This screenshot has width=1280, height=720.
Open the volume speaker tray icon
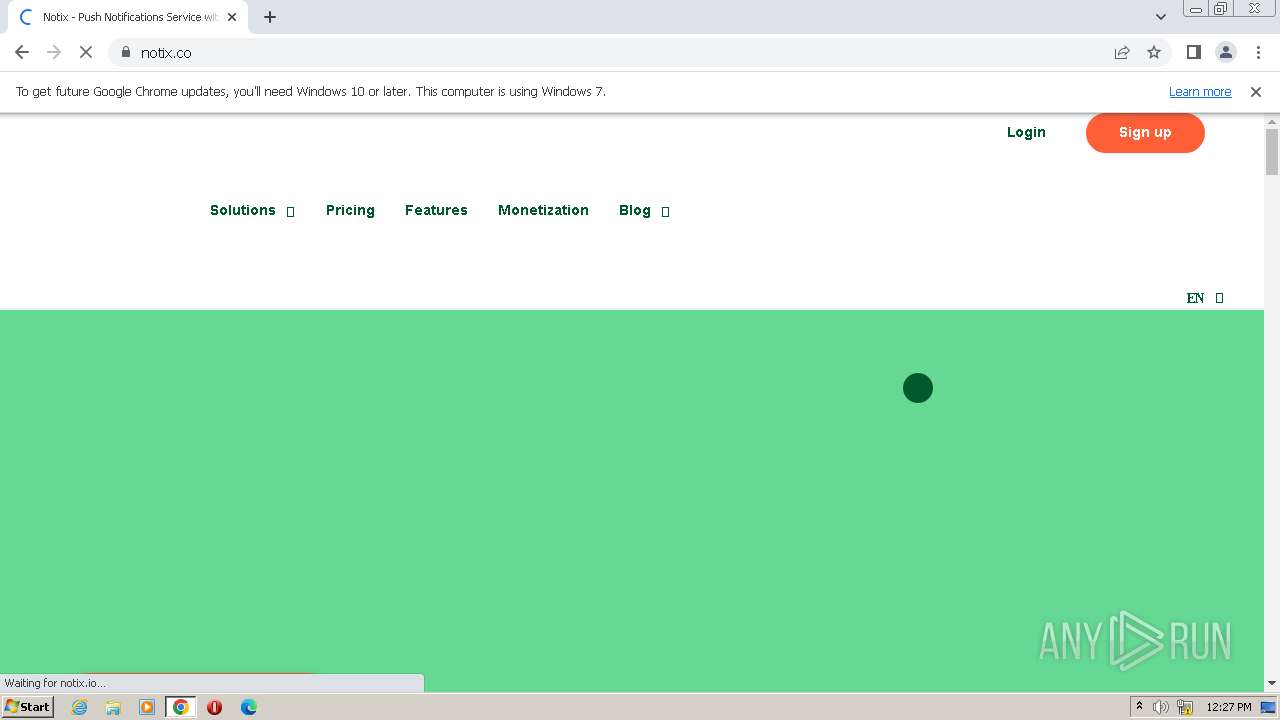coord(1161,707)
